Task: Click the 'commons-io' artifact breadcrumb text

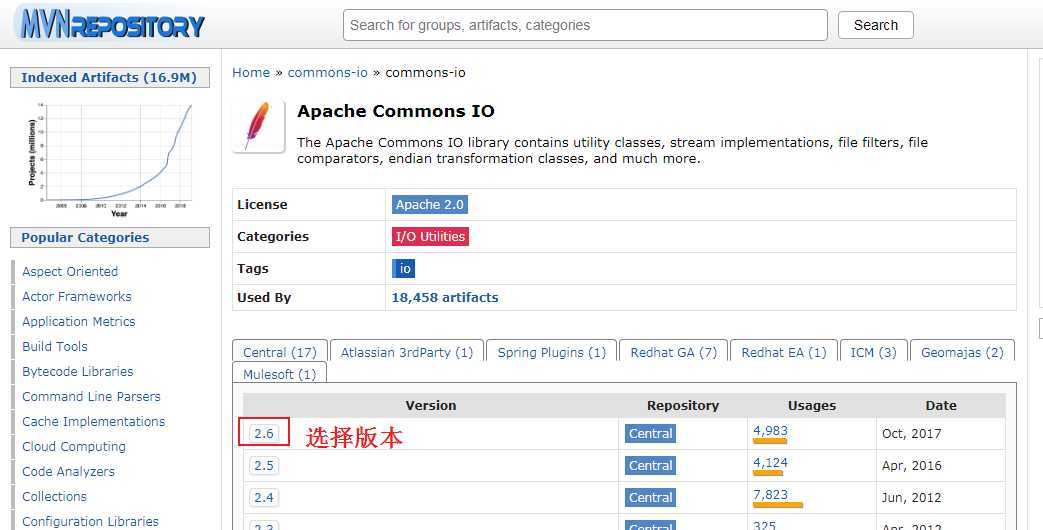Action: tap(426, 72)
